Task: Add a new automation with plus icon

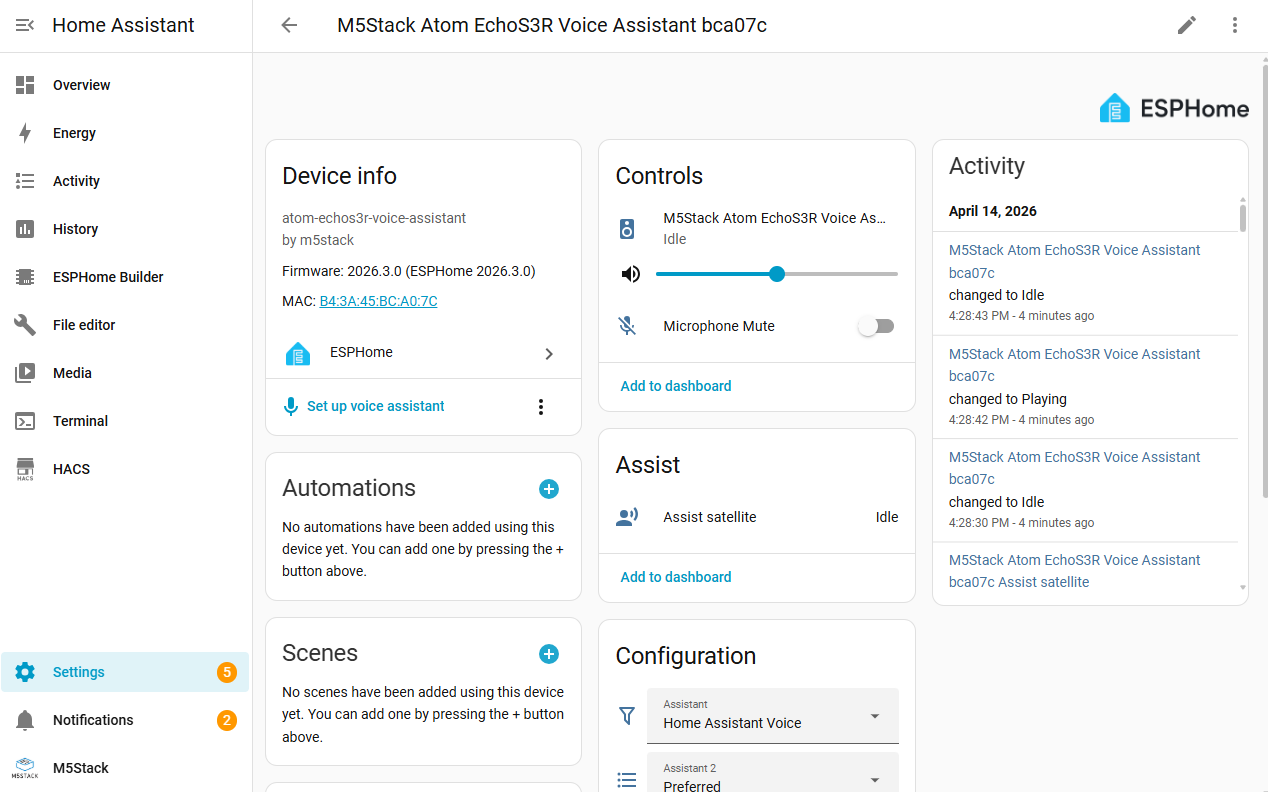Action: [549, 489]
